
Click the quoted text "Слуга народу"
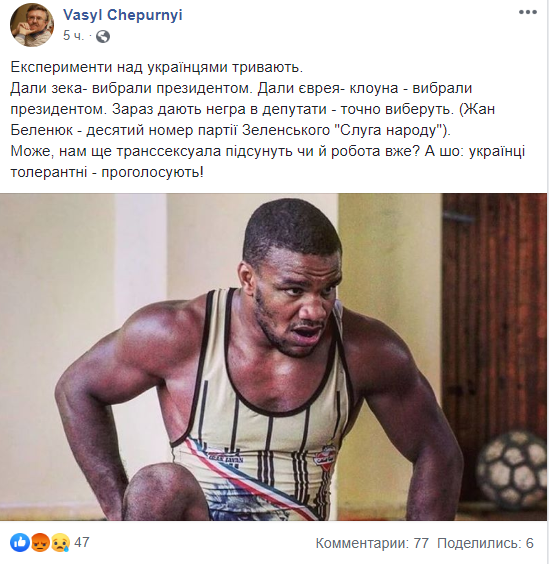coord(391,130)
